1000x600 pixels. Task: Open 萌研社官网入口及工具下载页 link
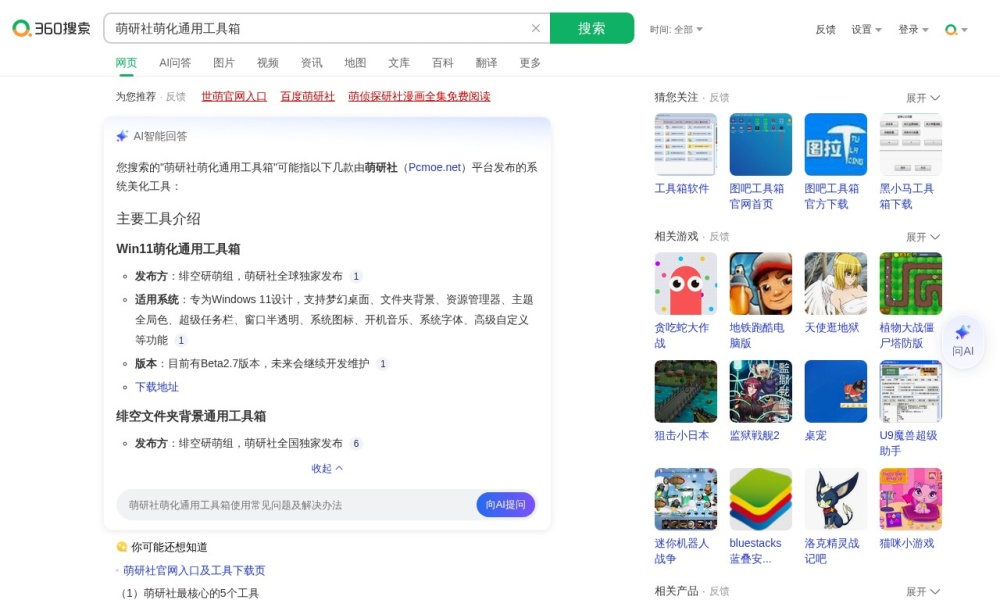coord(194,570)
